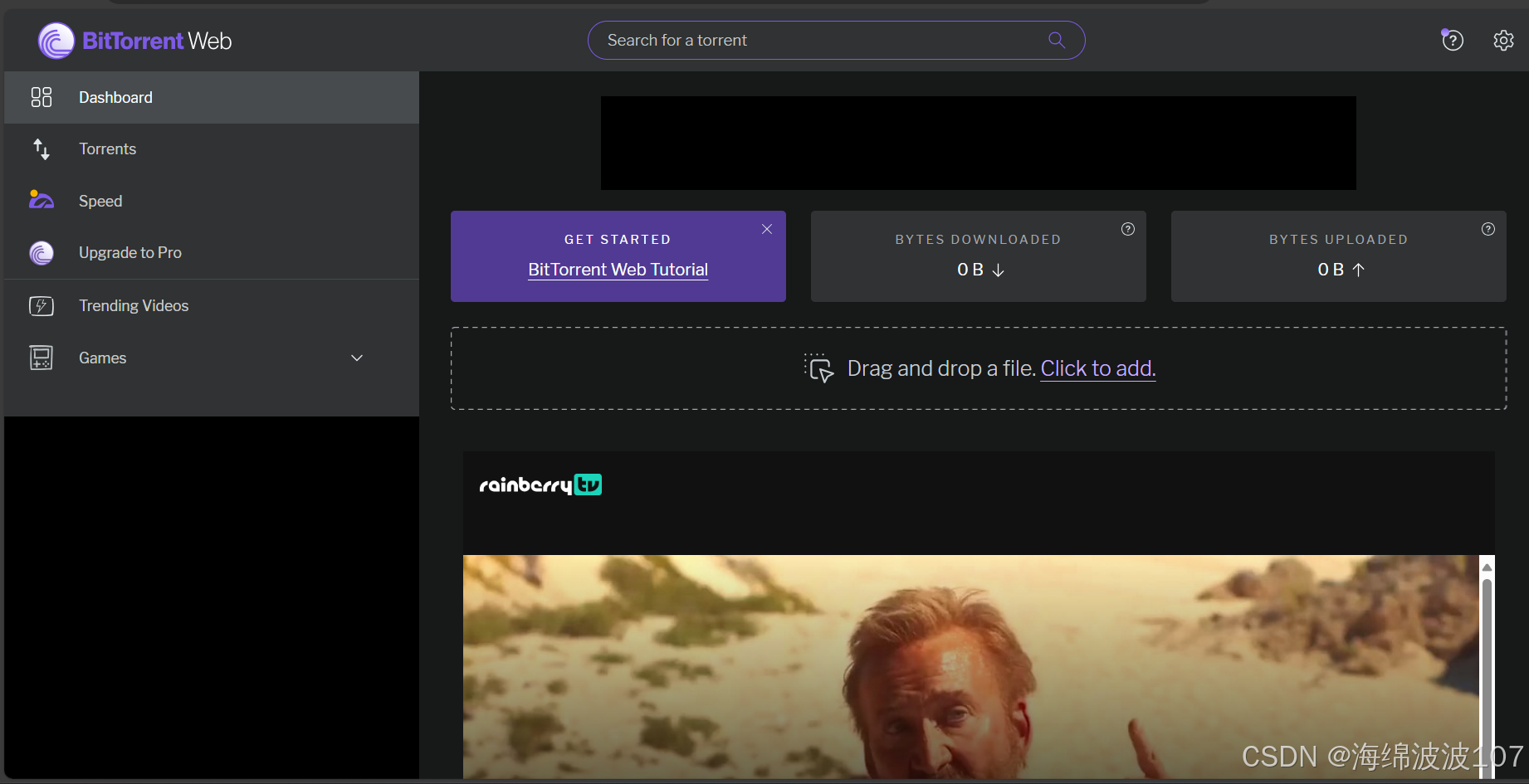This screenshot has width=1529, height=784.
Task: Open help via question mark icon in header
Action: [1452, 40]
